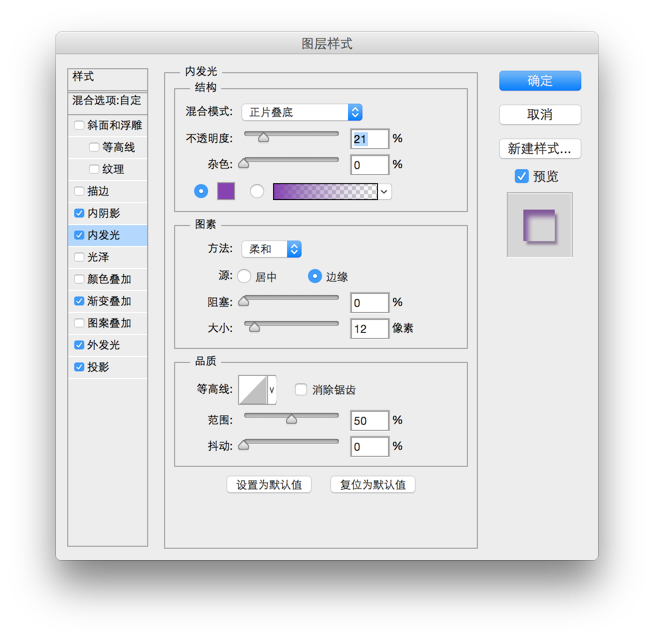Screen dimensions: 654x640
Task: Toggle the 等高线 sub-option checkbox
Action: (x=94, y=147)
